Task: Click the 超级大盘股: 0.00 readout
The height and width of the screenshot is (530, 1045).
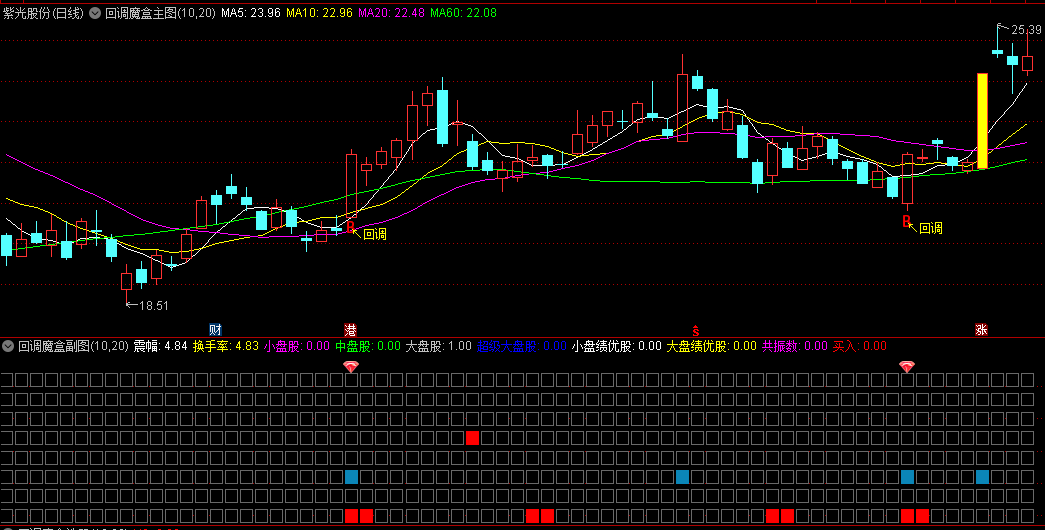Action: (x=522, y=346)
